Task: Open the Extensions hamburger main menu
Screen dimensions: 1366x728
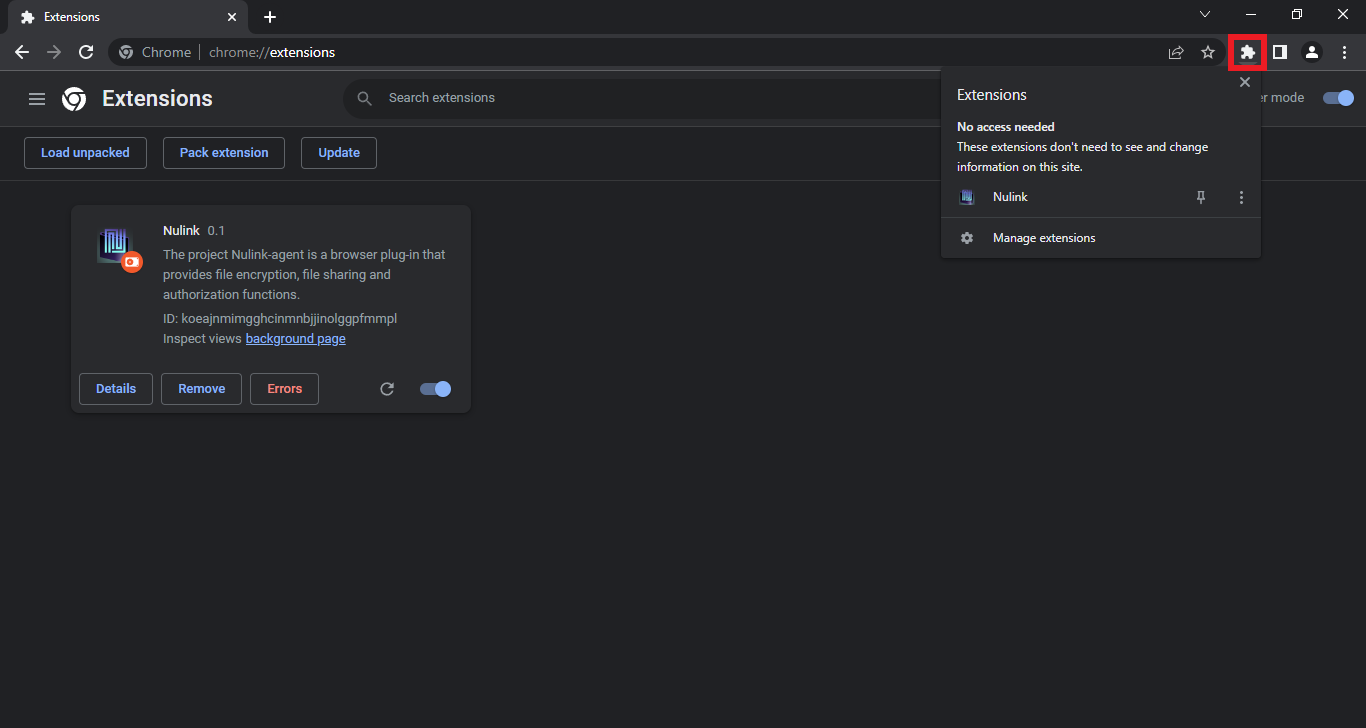Action: tap(37, 99)
